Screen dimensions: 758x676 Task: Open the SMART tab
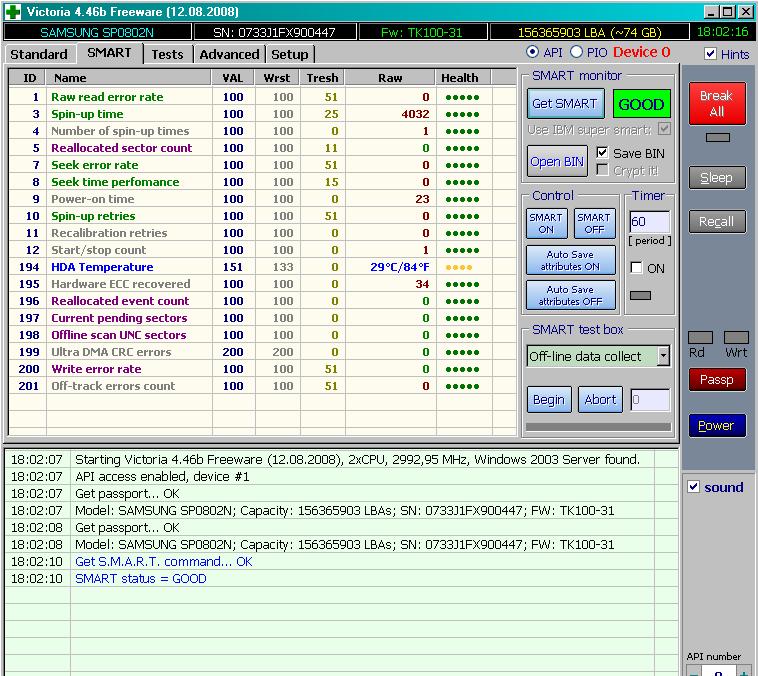(109, 53)
